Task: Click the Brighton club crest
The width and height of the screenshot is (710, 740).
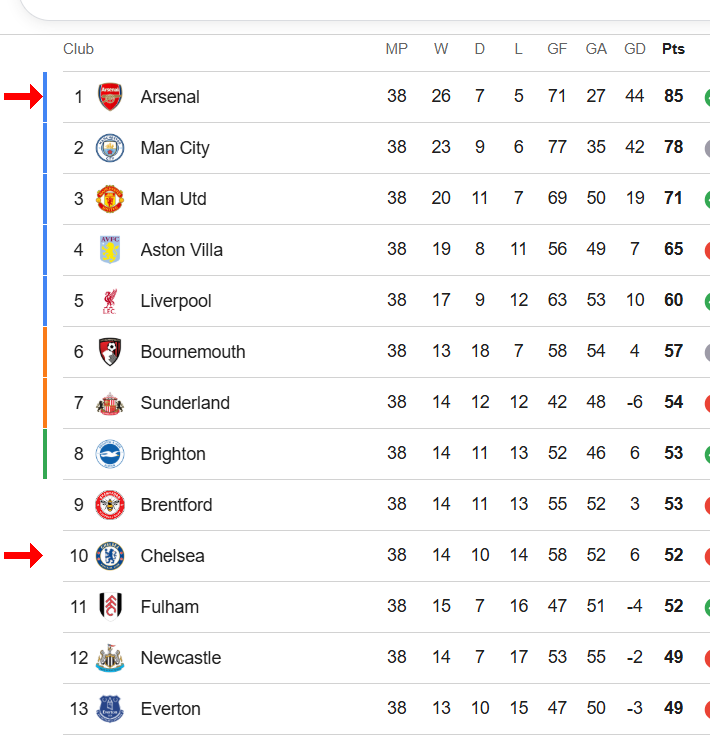Action: 110,454
